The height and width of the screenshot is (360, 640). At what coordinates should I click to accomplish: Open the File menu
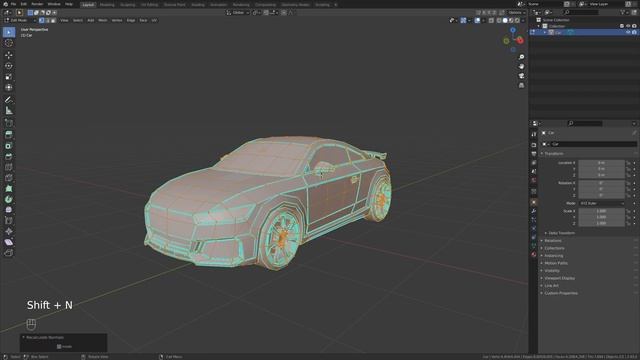pos(13,4)
